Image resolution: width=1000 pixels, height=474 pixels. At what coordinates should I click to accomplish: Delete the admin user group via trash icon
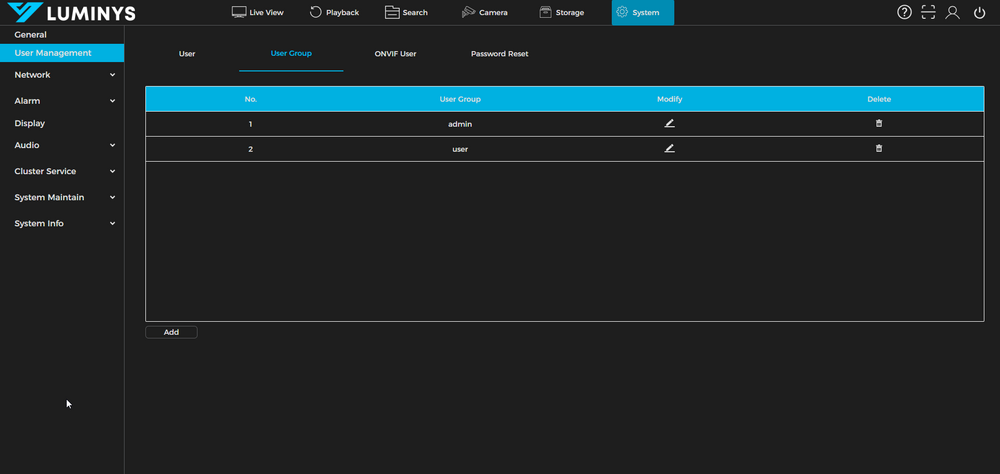[x=879, y=124]
